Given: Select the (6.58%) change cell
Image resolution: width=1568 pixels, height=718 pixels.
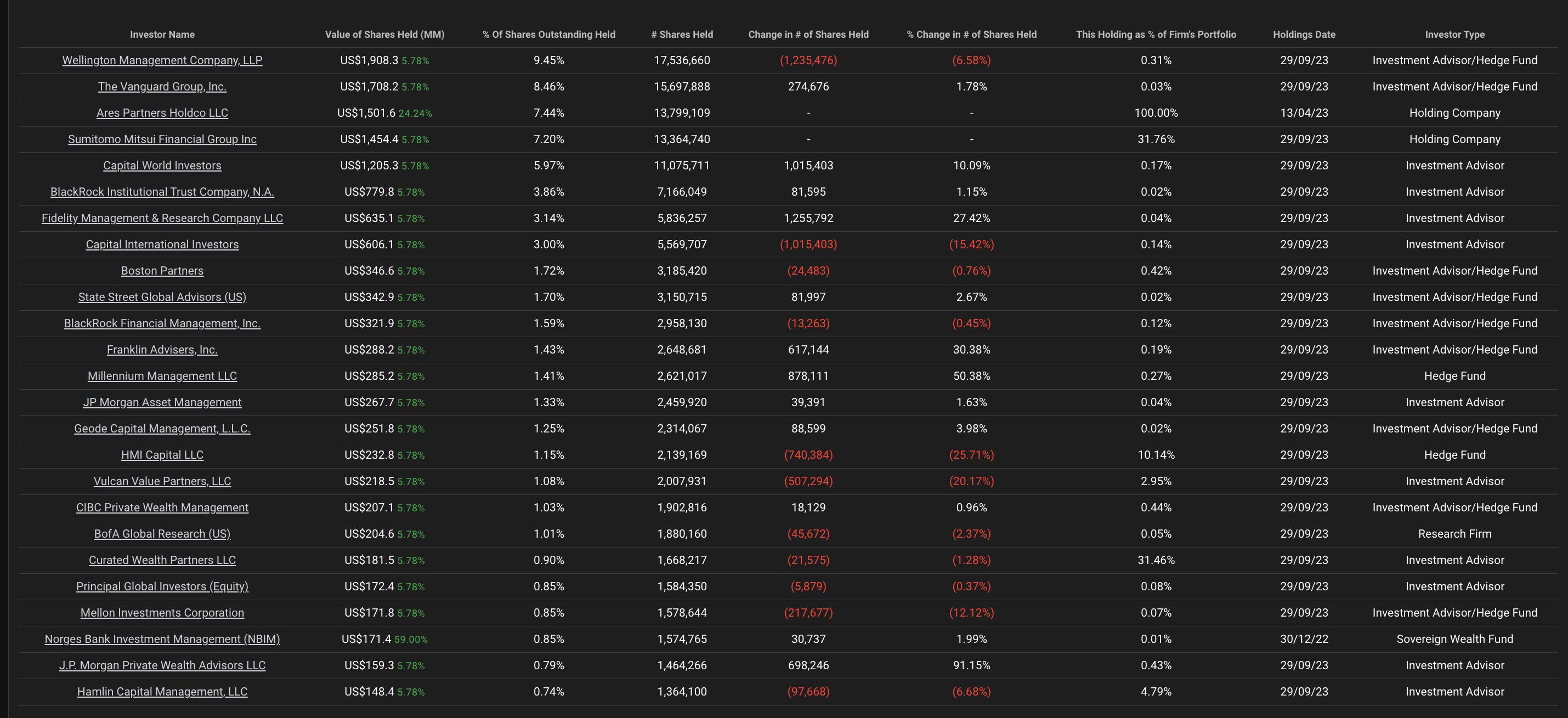Looking at the screenshot, I should [971, 60].
